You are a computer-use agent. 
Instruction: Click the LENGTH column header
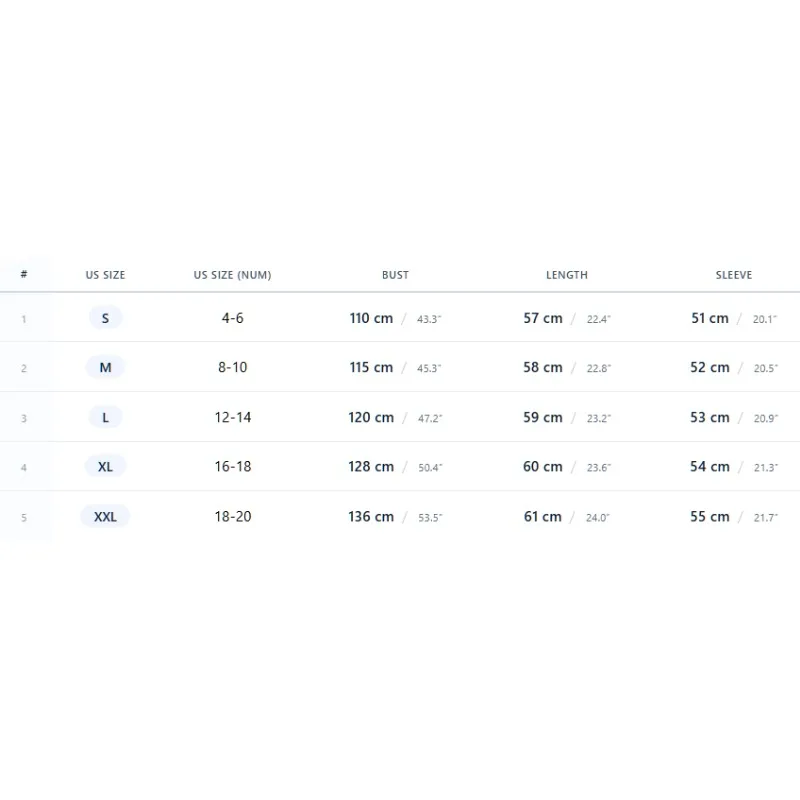[x=567, y=275]
